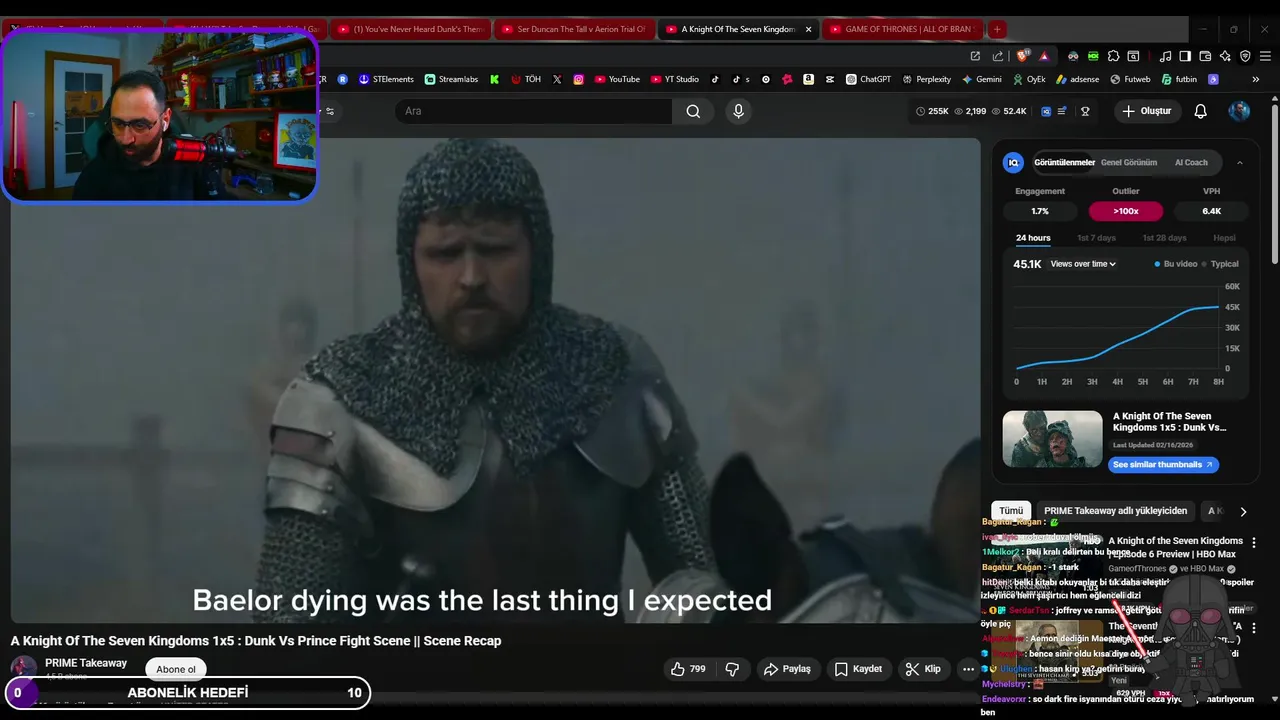Image resolution: width=1280 pixels, height=720 pixels.
Task: Select PRIME Takeaway adlı yükleyiciden chip
Action: point(1115,511)
